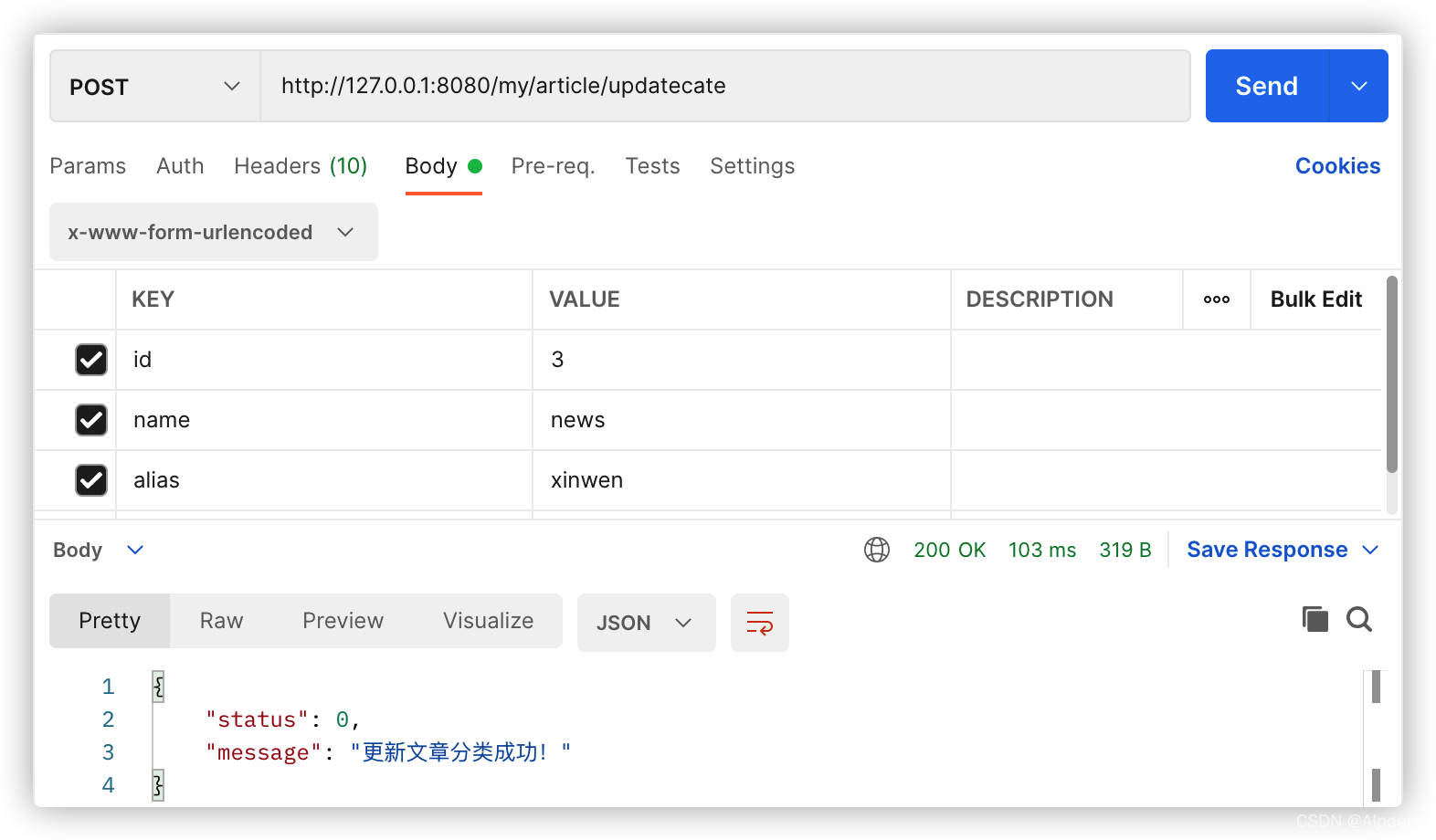Viewport: 1436px width, 840px height.
Task: Click the "319 B" response size
Action: click(x=1125, y=550)
